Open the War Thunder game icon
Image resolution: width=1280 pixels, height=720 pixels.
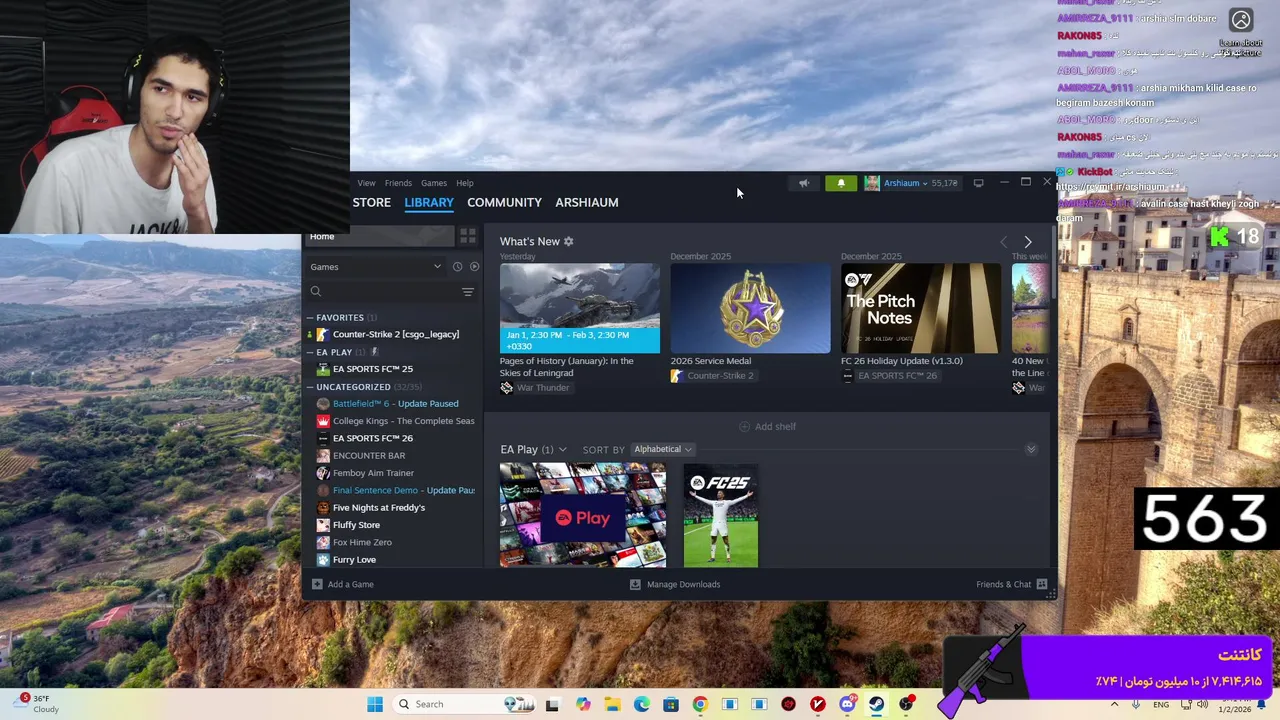507,388
